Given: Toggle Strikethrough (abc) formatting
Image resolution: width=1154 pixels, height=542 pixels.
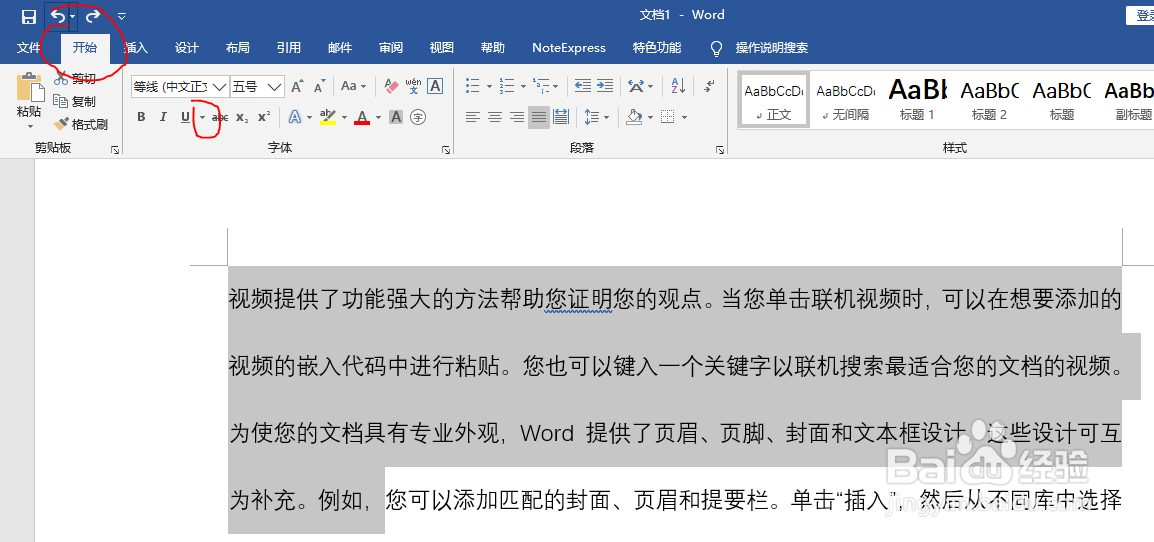Looking at the screenshot, I should coord(220,117).
